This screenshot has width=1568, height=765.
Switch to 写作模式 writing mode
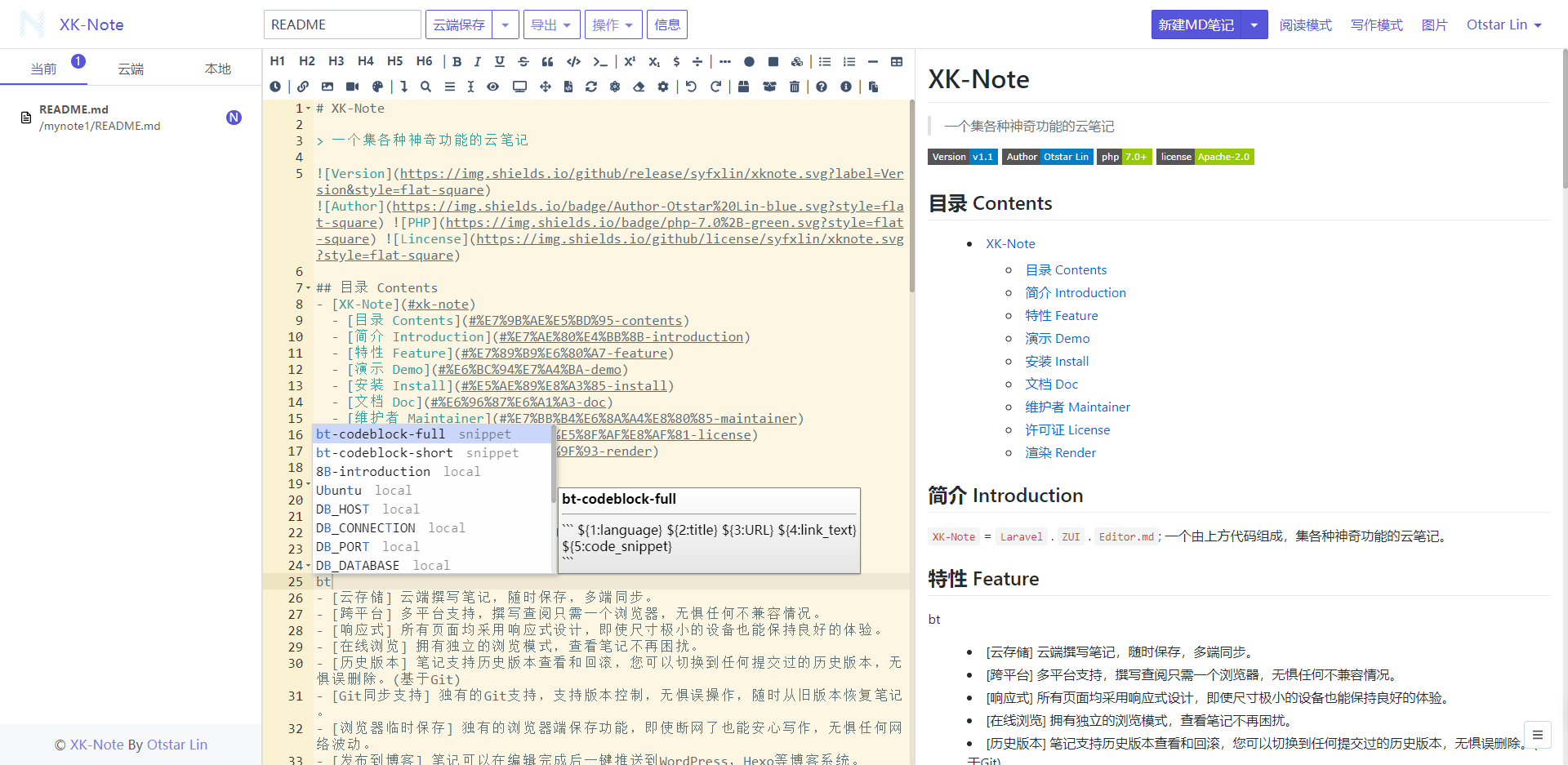(x=1377, y=24)
